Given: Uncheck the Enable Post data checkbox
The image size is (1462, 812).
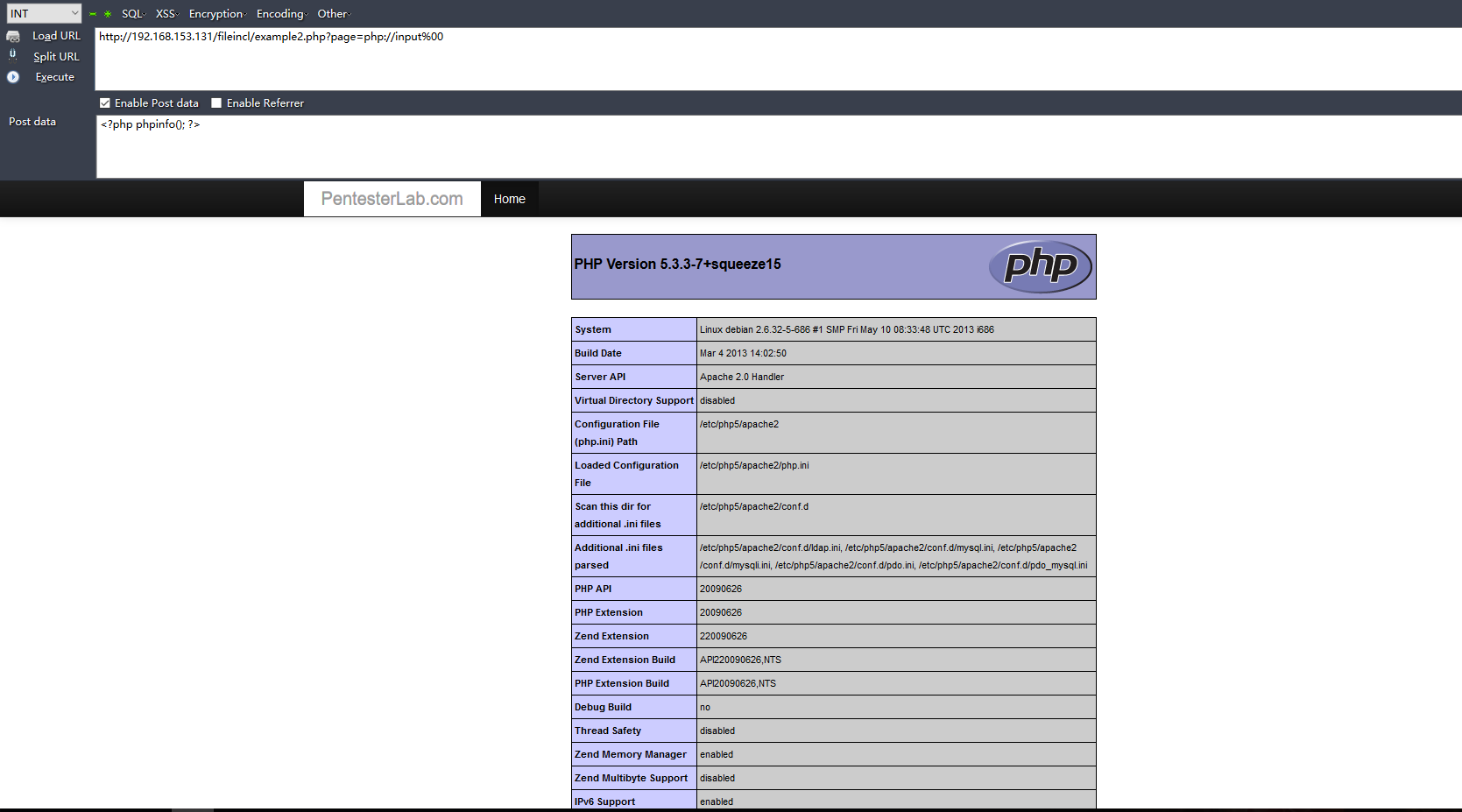Looking at the screenshot, I should pos(105,103).
